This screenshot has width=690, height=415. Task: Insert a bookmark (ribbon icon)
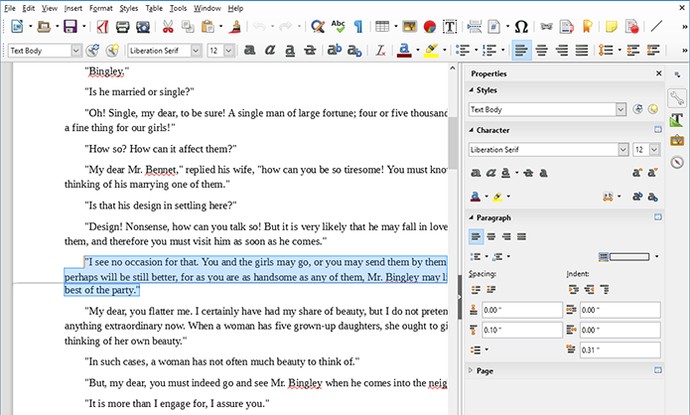click(x=587, y=27)
